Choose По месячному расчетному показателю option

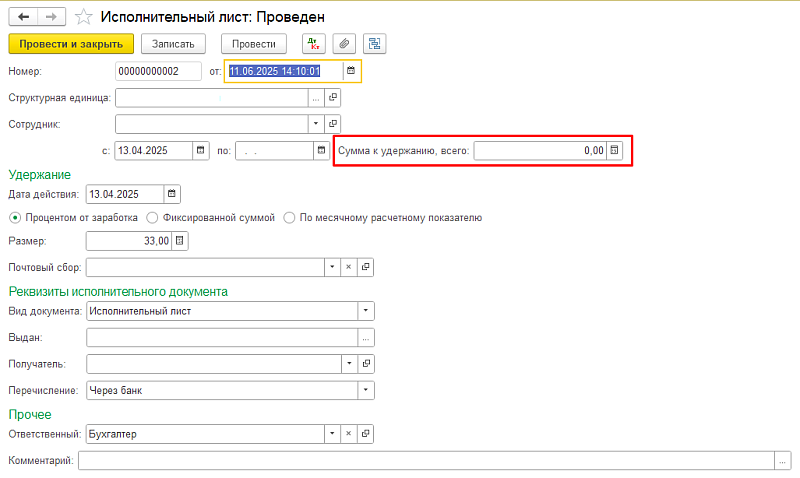290,217
